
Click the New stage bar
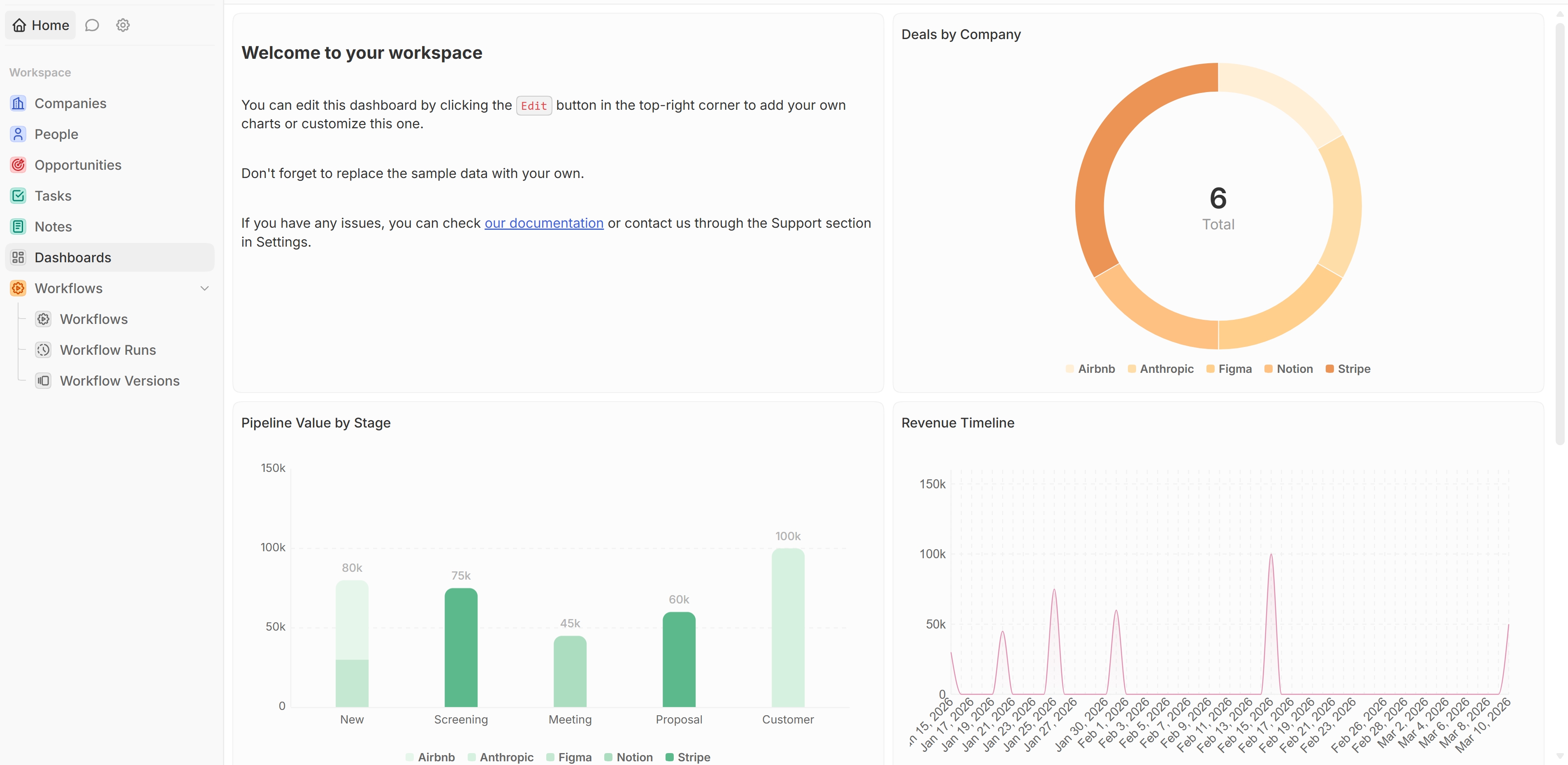tap(352, 643)
